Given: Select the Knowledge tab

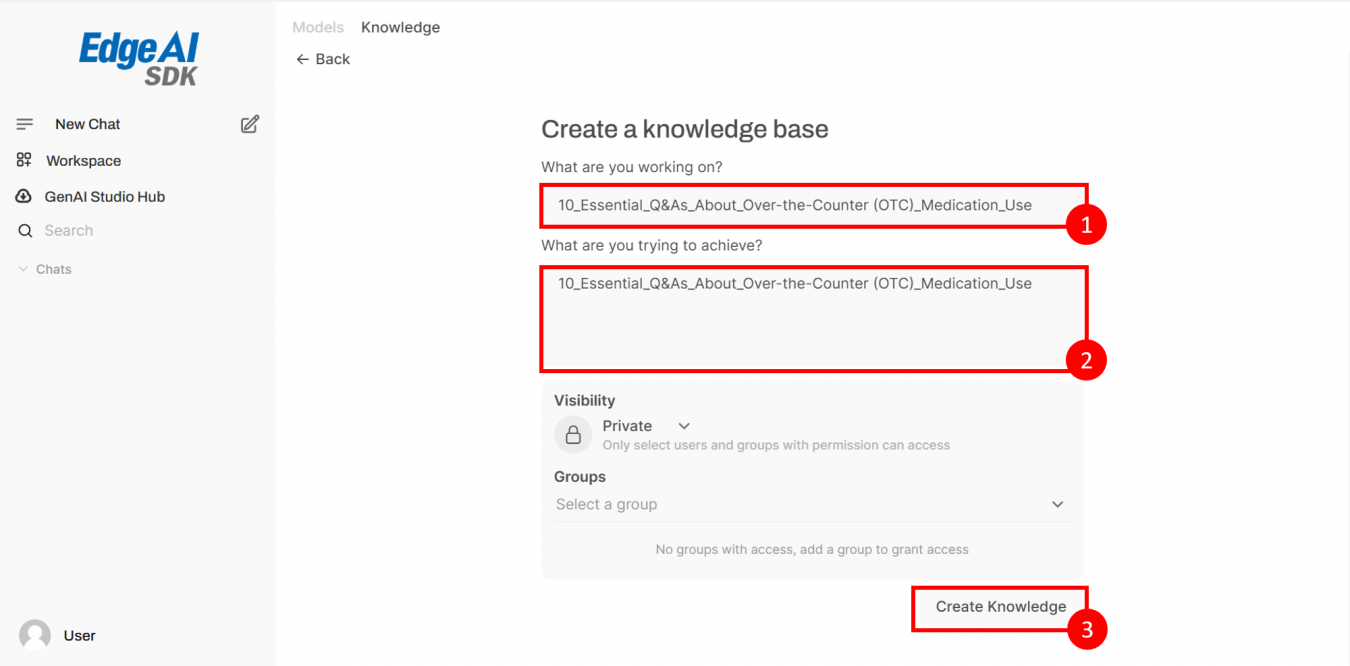Looking at the screenshot, I should (x=400, y=27).
